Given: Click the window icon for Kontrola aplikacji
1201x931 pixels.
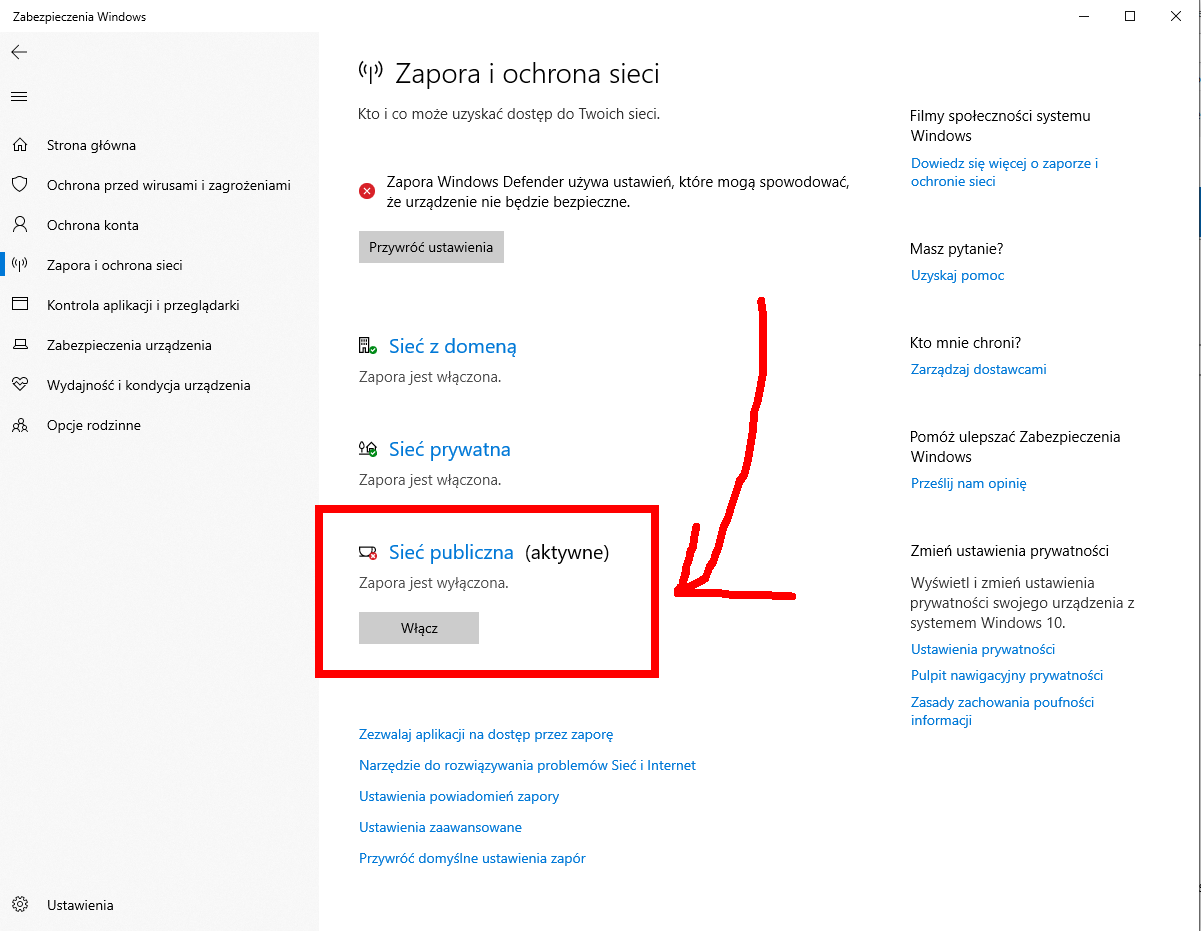Looking at the screenshot, I should click(x=19, y=305).
